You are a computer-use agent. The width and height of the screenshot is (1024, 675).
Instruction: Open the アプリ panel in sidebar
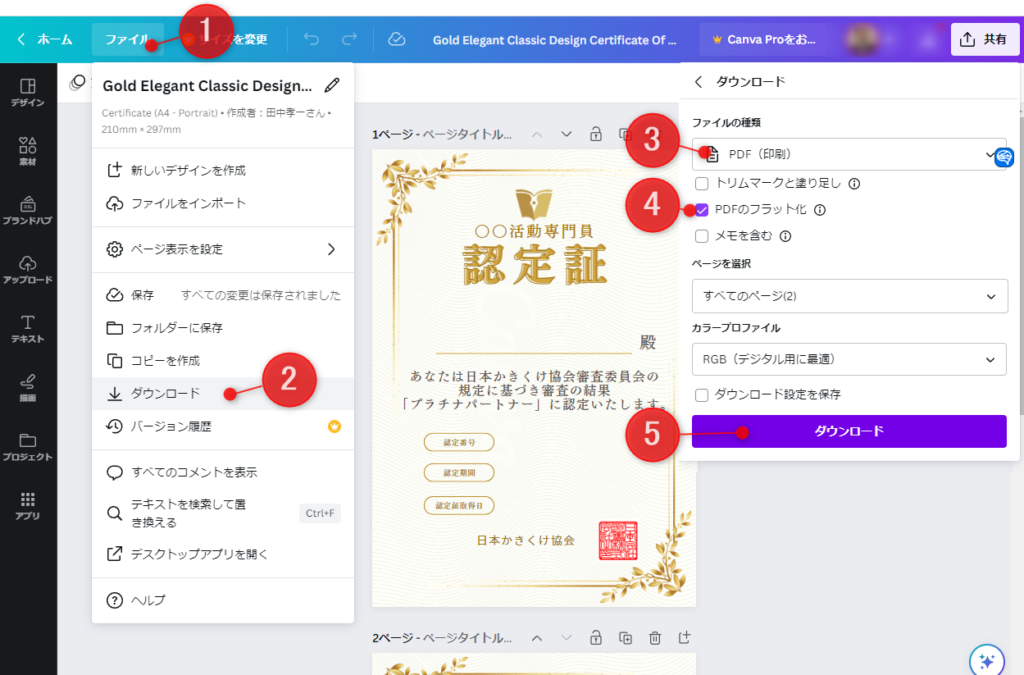pyautogui.click(x=28, y=505)
